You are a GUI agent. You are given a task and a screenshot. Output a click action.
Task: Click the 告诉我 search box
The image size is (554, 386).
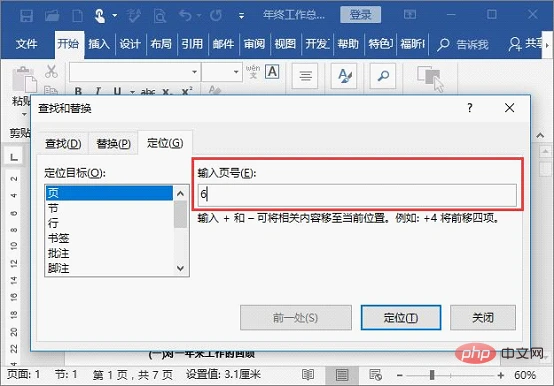(463, 45)
